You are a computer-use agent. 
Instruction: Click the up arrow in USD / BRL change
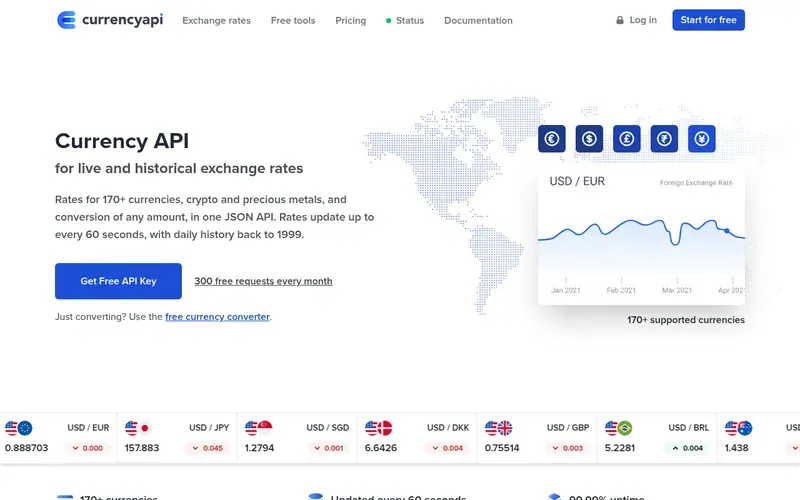[676, 448]
